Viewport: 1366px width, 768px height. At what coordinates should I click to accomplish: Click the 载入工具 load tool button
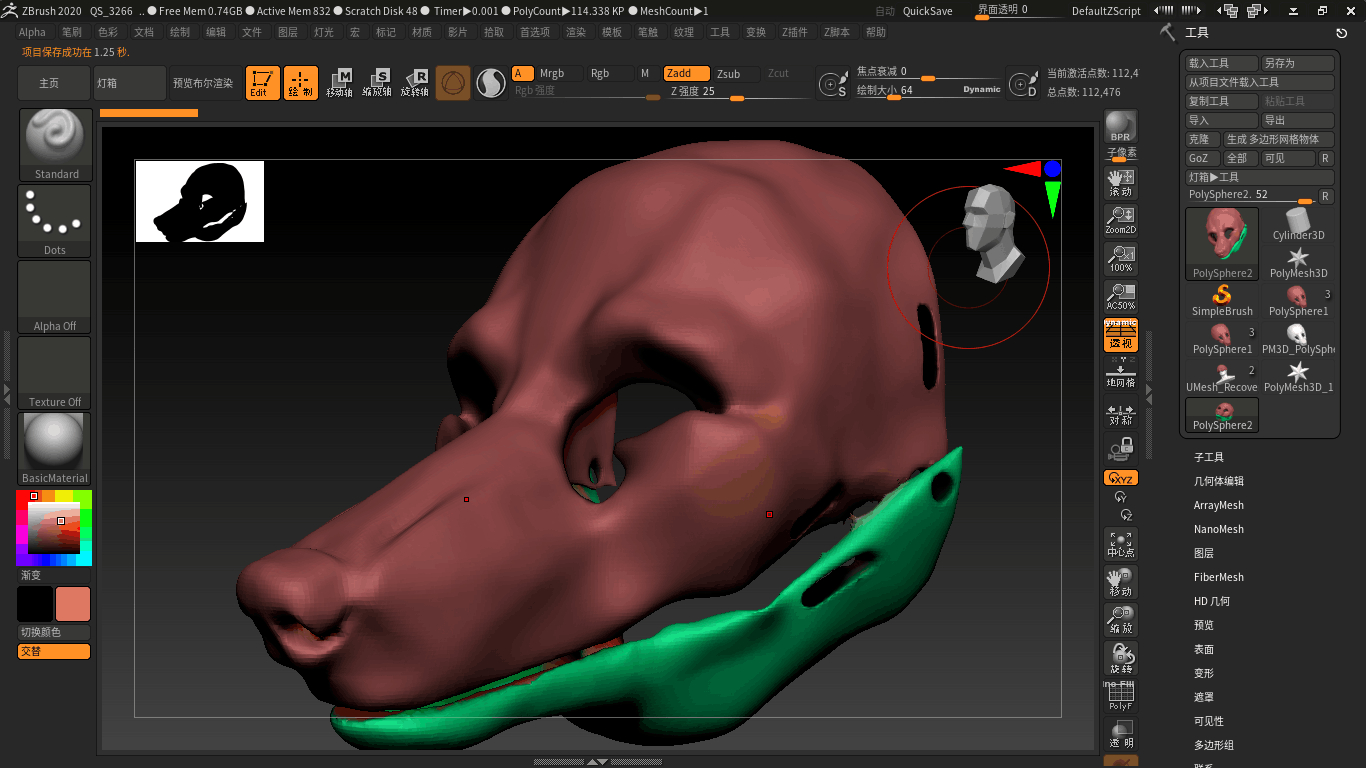pos(1221,63)
